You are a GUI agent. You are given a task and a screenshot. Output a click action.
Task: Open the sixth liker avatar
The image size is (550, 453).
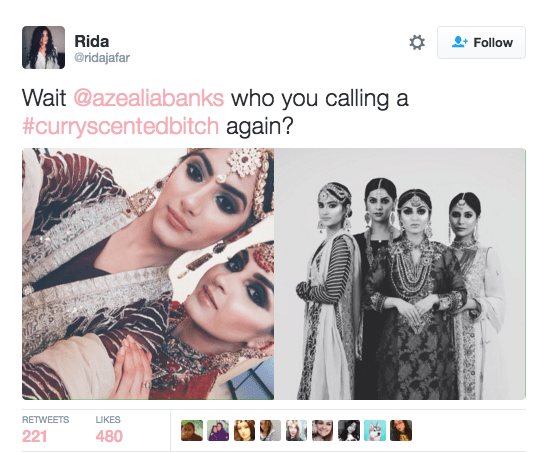(x=323, y=430)
